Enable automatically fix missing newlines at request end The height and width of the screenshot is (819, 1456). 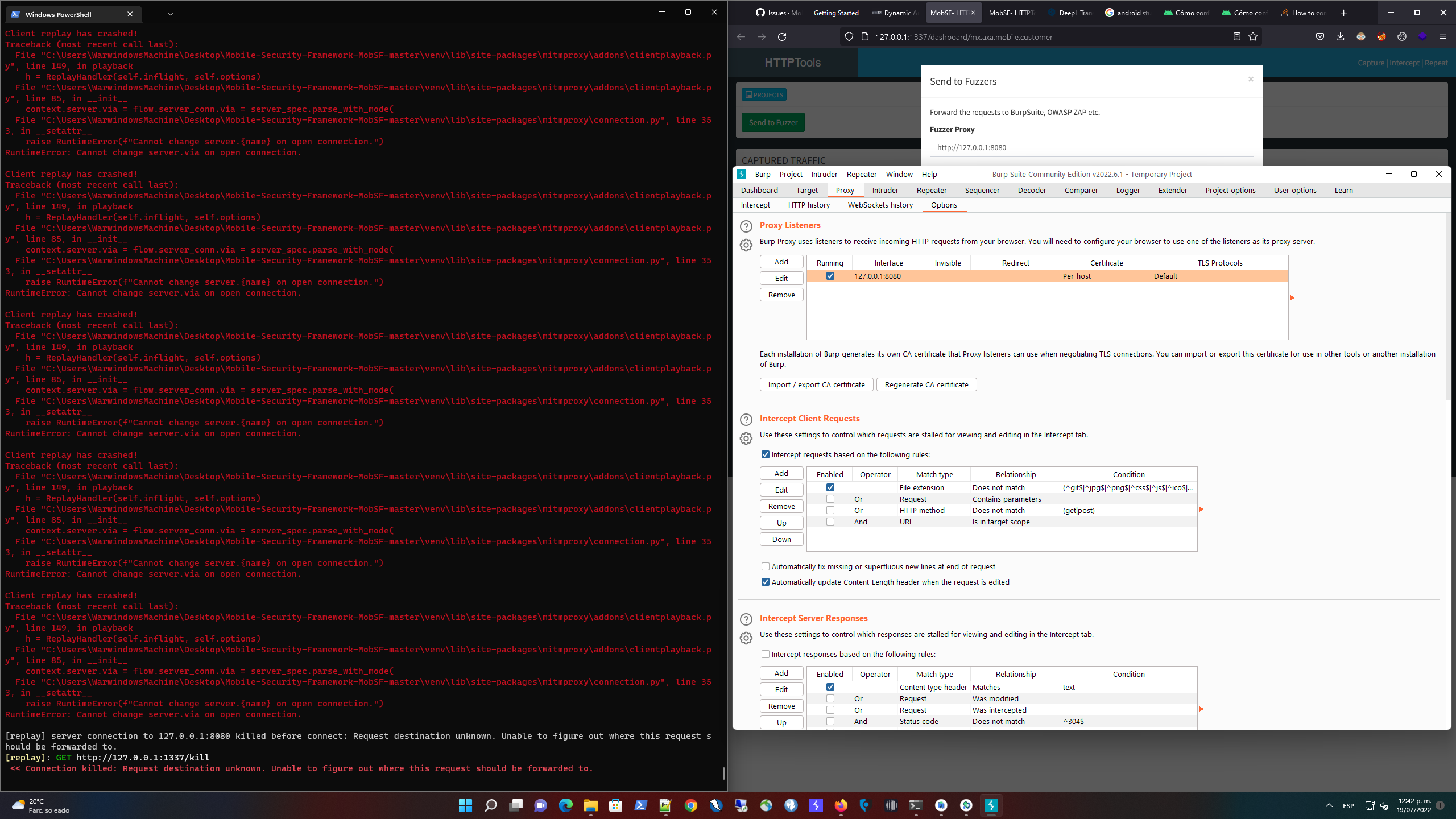pos(766,566)
